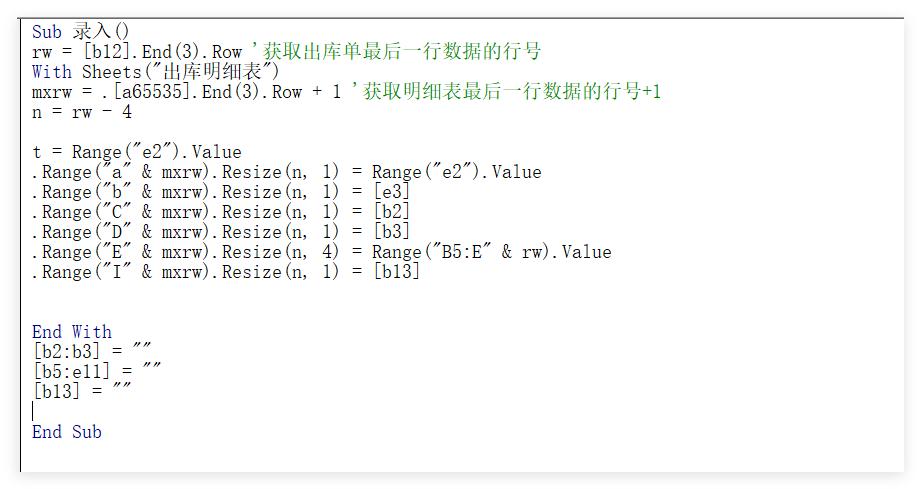Click the '[b2:b3] = ""' statement
The image size is (921, 489).
(x=92, y=351)
